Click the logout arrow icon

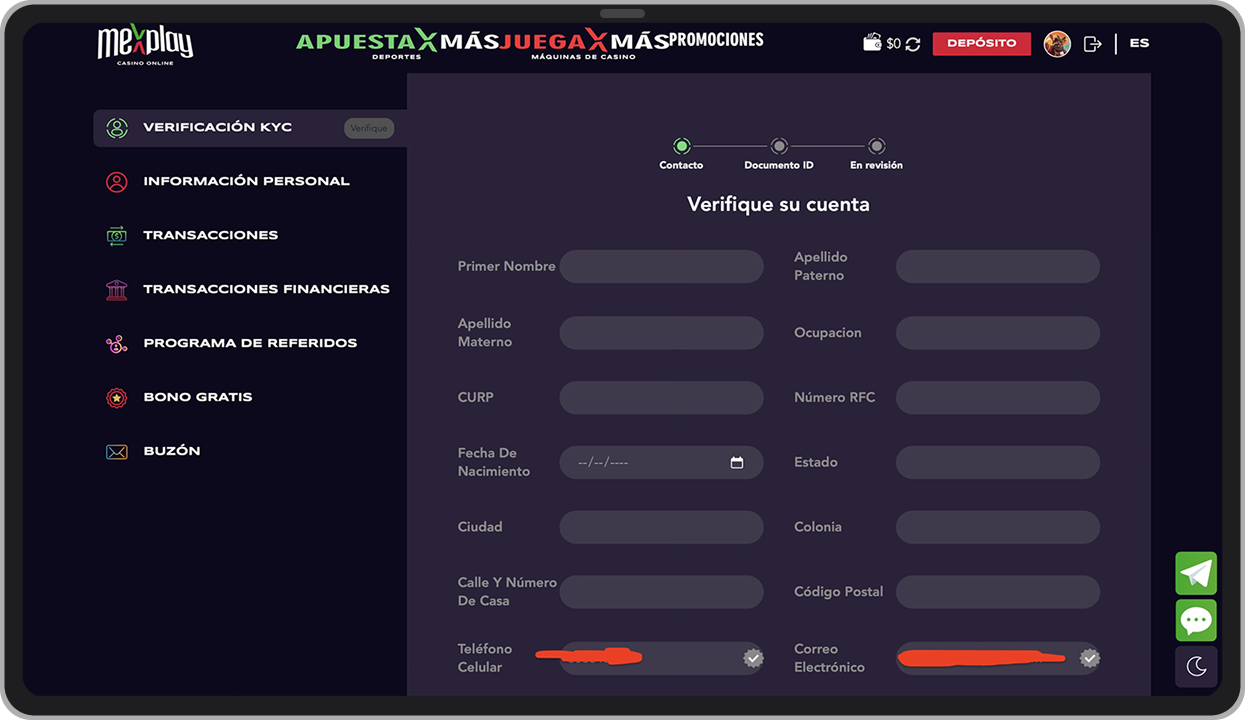[1092, 44]
